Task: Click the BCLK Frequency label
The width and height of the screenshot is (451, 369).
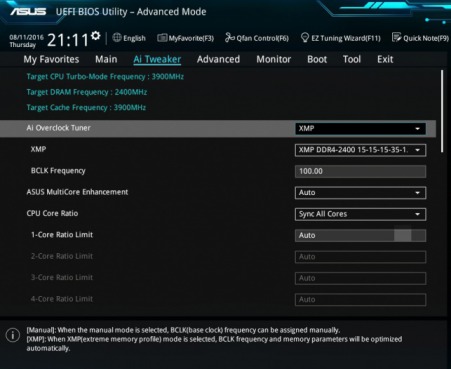Action: (x=58, y=171)
